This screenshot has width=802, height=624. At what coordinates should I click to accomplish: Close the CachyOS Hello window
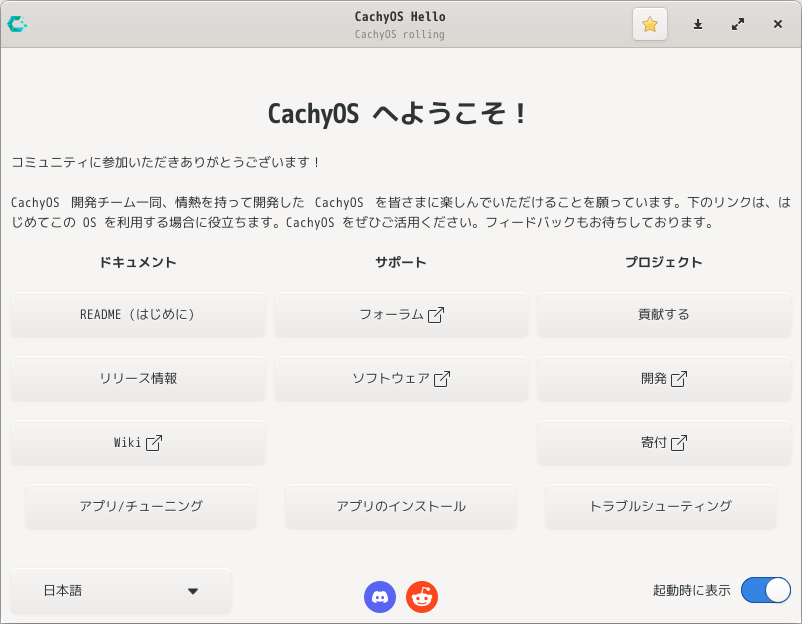pyautogui.click(x=777, y=24)
